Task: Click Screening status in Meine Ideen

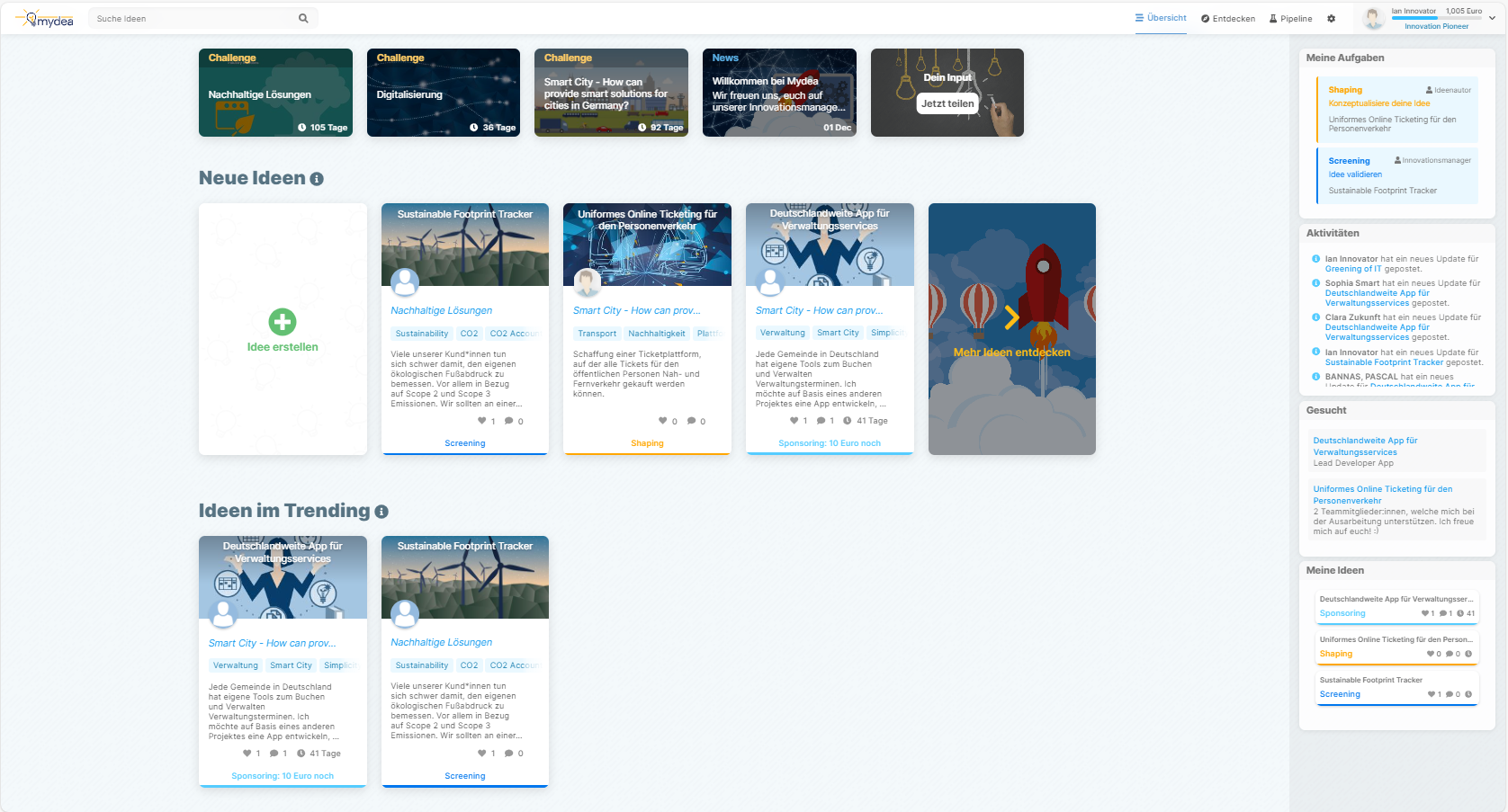Action: tap(1340, 694)
